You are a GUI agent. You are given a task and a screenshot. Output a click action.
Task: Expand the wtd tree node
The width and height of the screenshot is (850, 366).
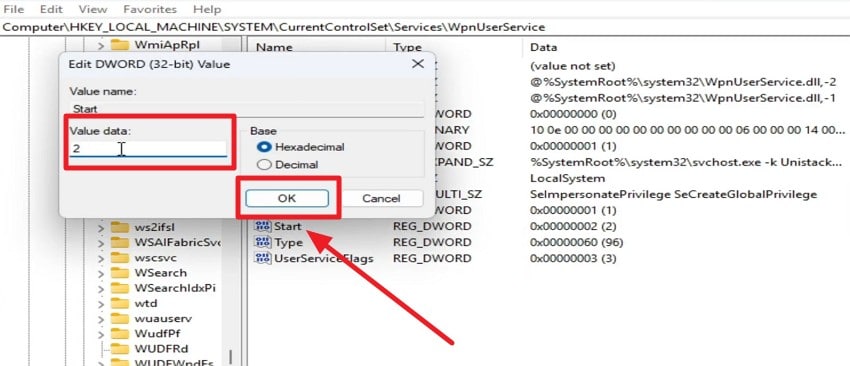[101, 304]
